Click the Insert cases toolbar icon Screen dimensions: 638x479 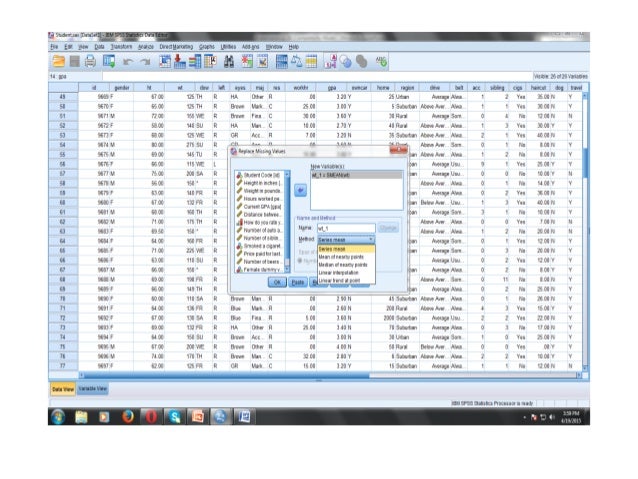[x=247, y=61]
